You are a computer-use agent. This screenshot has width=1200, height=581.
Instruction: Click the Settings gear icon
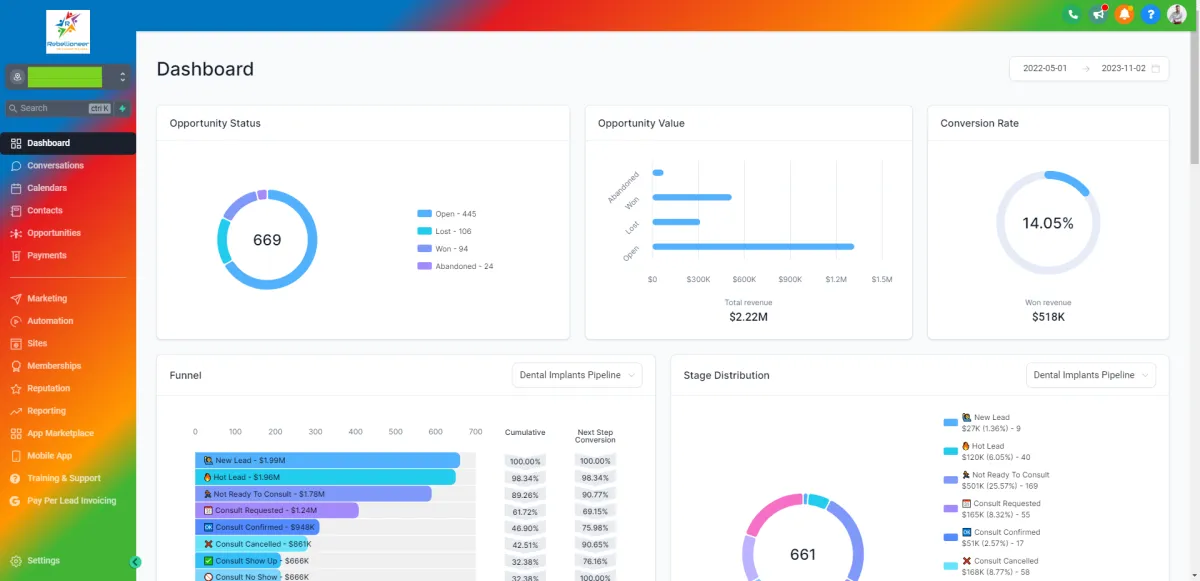(16, 561)
